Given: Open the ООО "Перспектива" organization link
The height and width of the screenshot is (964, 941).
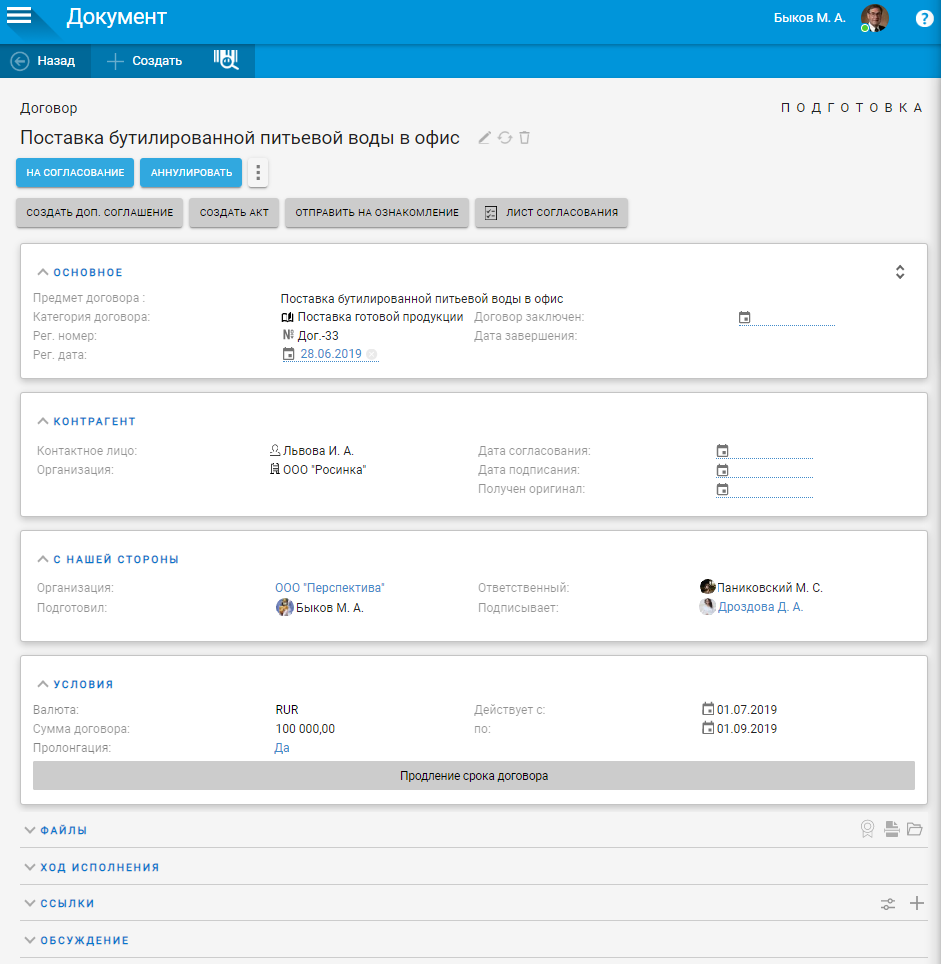Looking at the screenshot, I should click(x=330, y=588).
